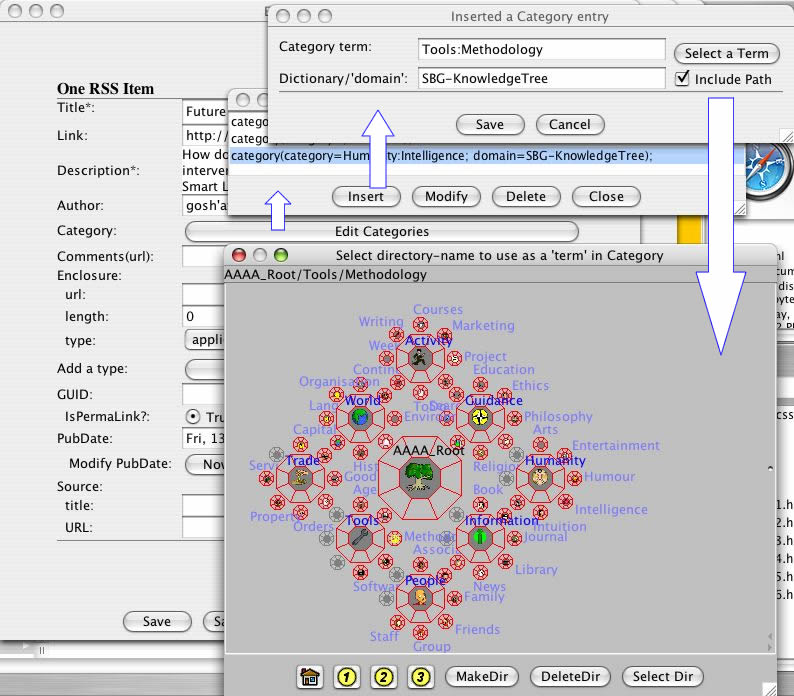794x696 pixels.
Task: Click the Select a Term button
Action: (x=726, y=53)
